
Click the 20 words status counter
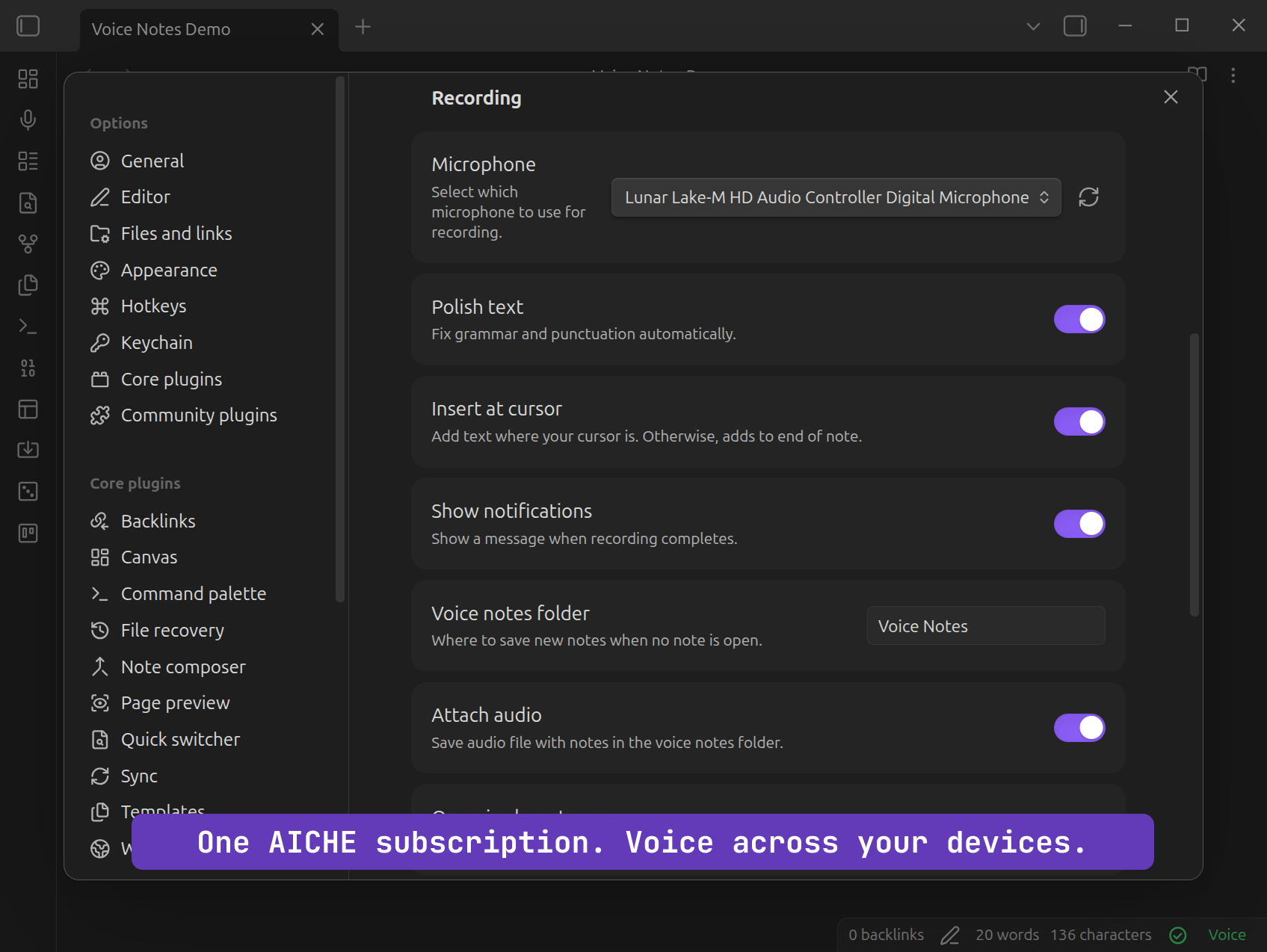(x=1007, y=935)
